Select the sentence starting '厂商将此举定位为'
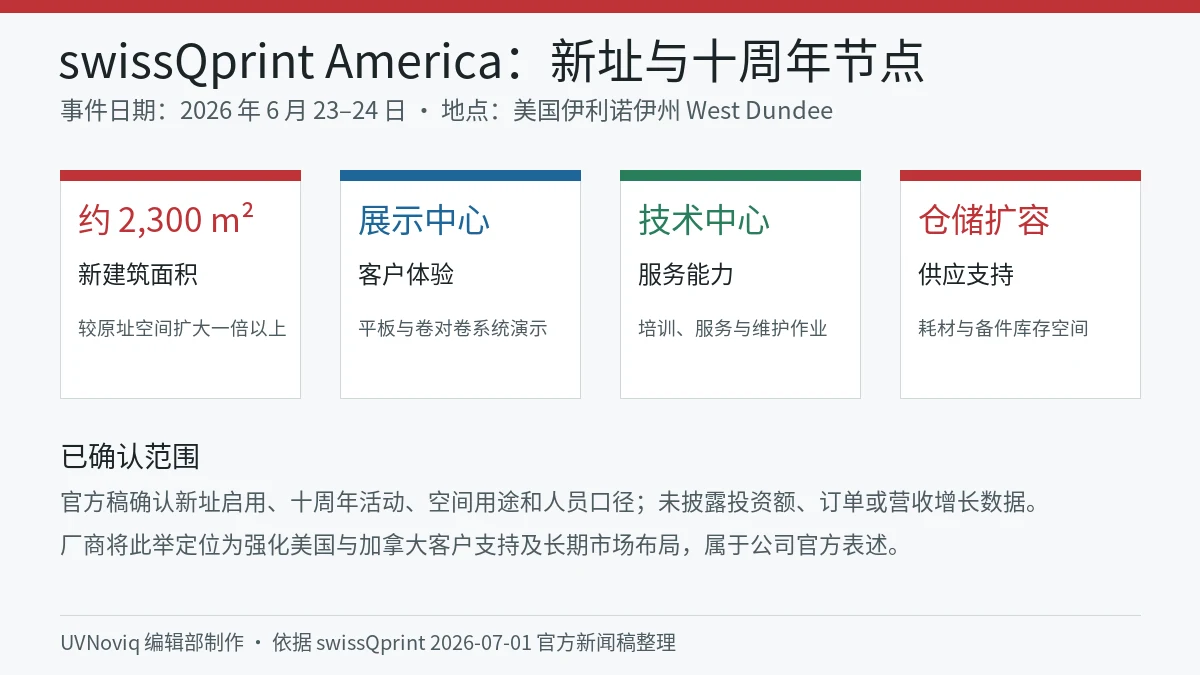This screenshot has height=675, width=1200. point(481,545)
